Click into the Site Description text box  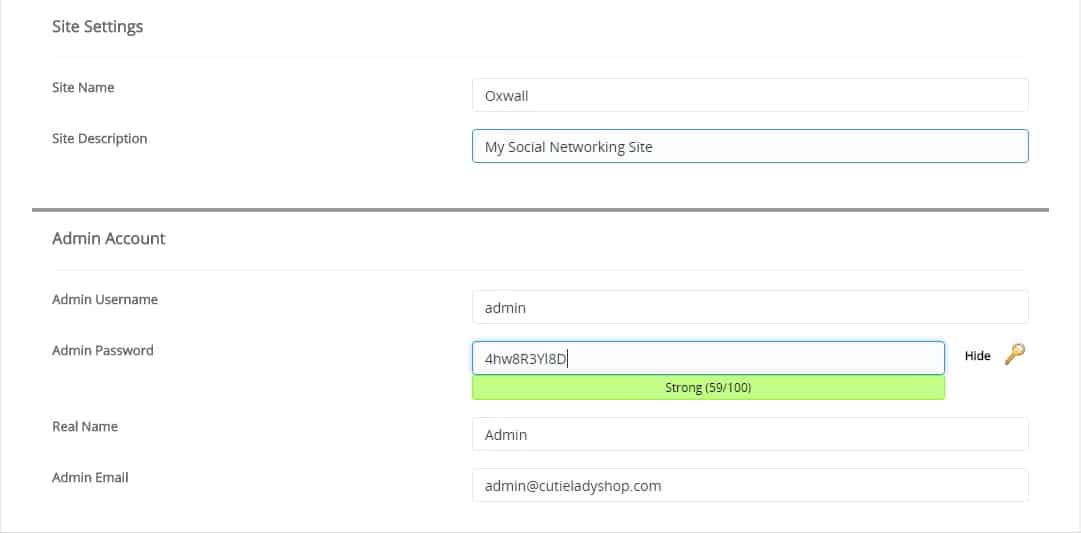click(x=750, y=146)
